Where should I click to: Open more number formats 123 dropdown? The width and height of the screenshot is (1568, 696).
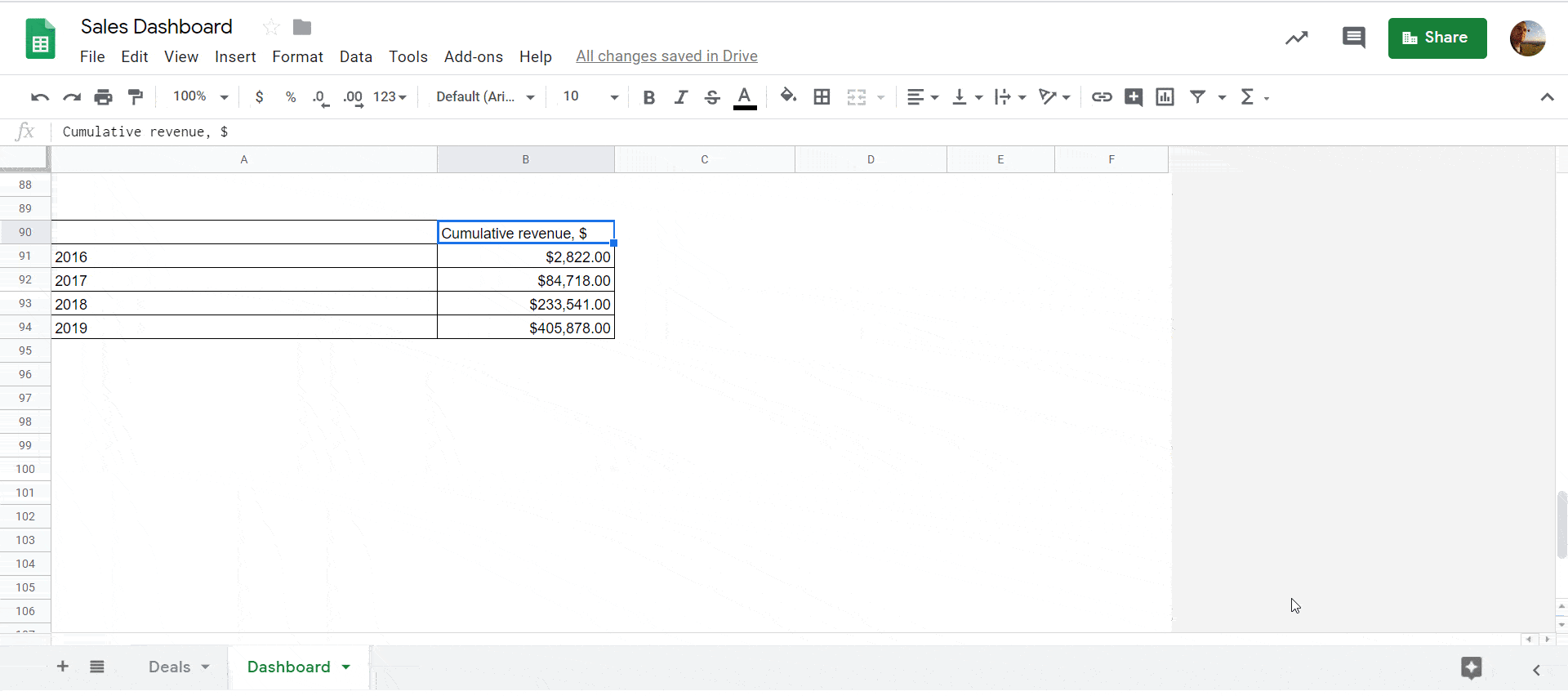[390, 96]
